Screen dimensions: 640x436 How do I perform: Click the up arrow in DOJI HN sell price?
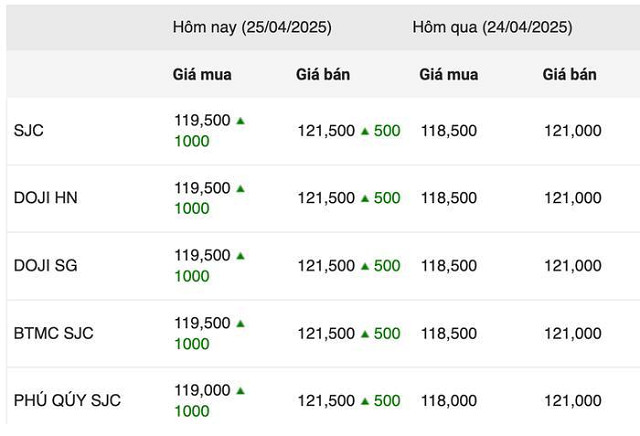pyautogui.click(x=365, y=198)
